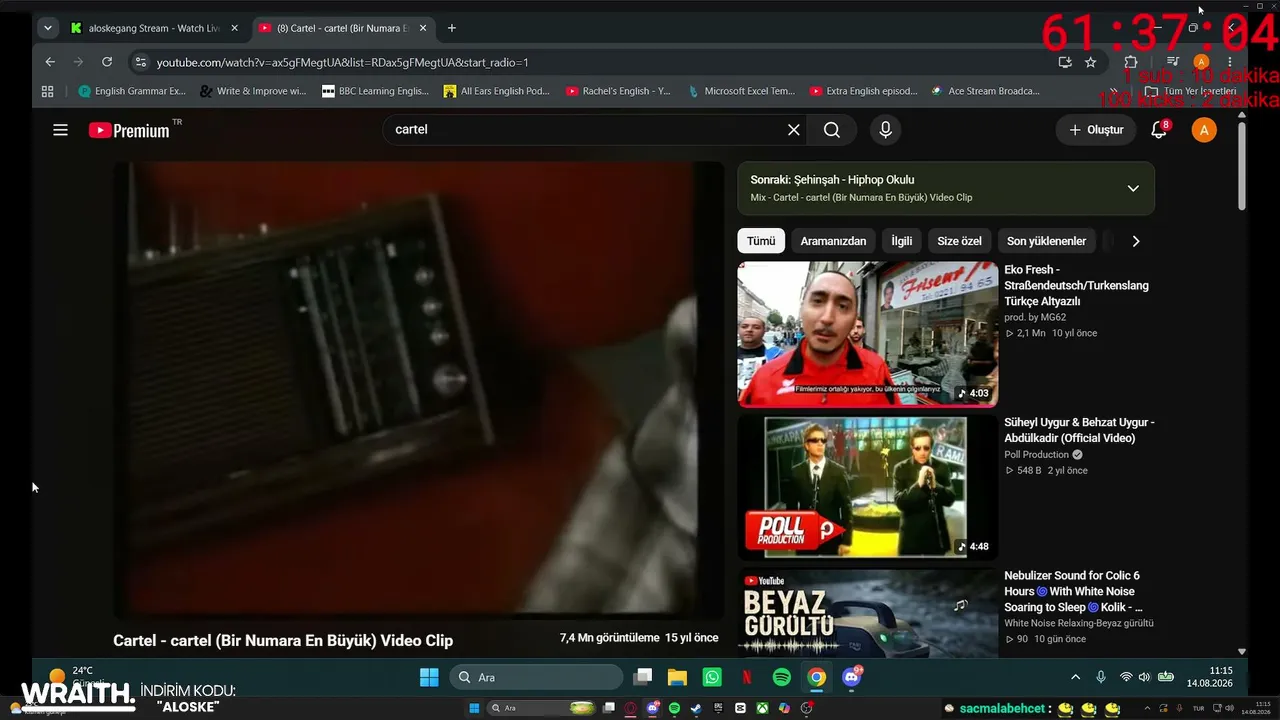Click the 7,4 Mn görüntüleme view count

point(610,638)
